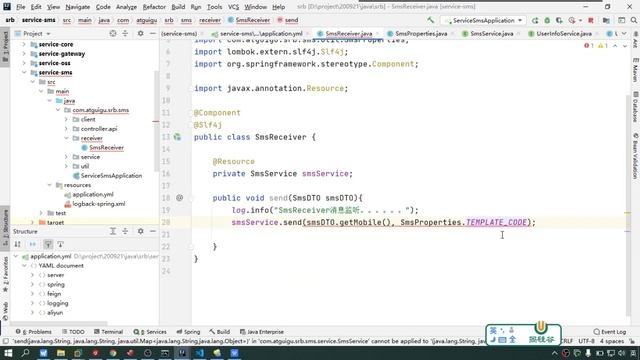The height and width of the screenshot is (360, 640).
Task: Jump to previous highlighted error arrow
Action: (x=615, y=46)
